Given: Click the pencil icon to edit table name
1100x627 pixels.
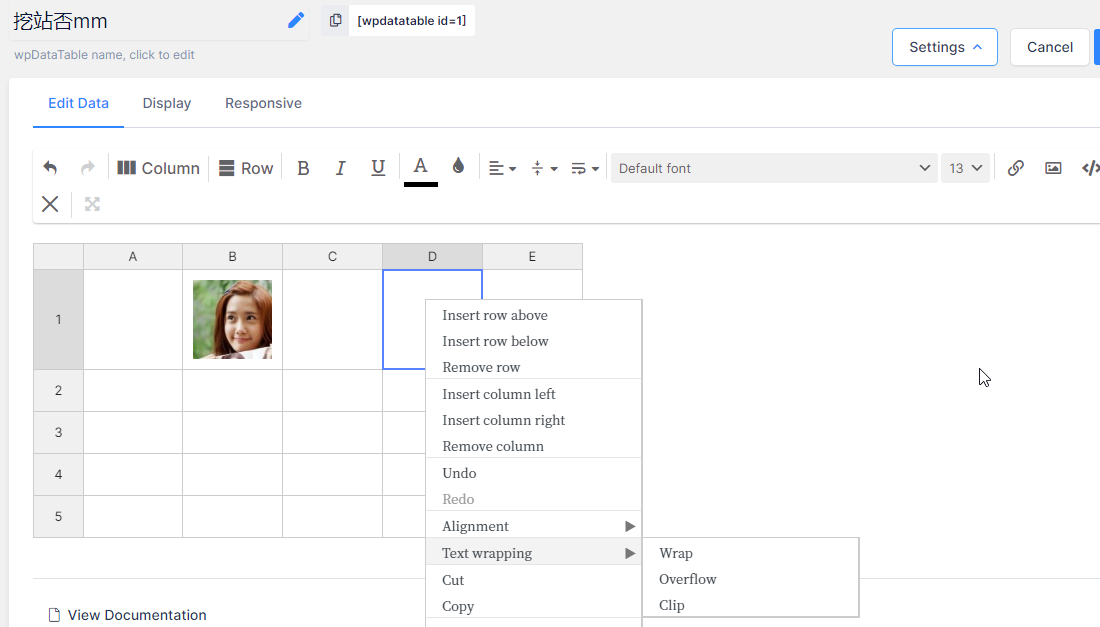Looking at the screenshot, I should click(x=296, y=20).
